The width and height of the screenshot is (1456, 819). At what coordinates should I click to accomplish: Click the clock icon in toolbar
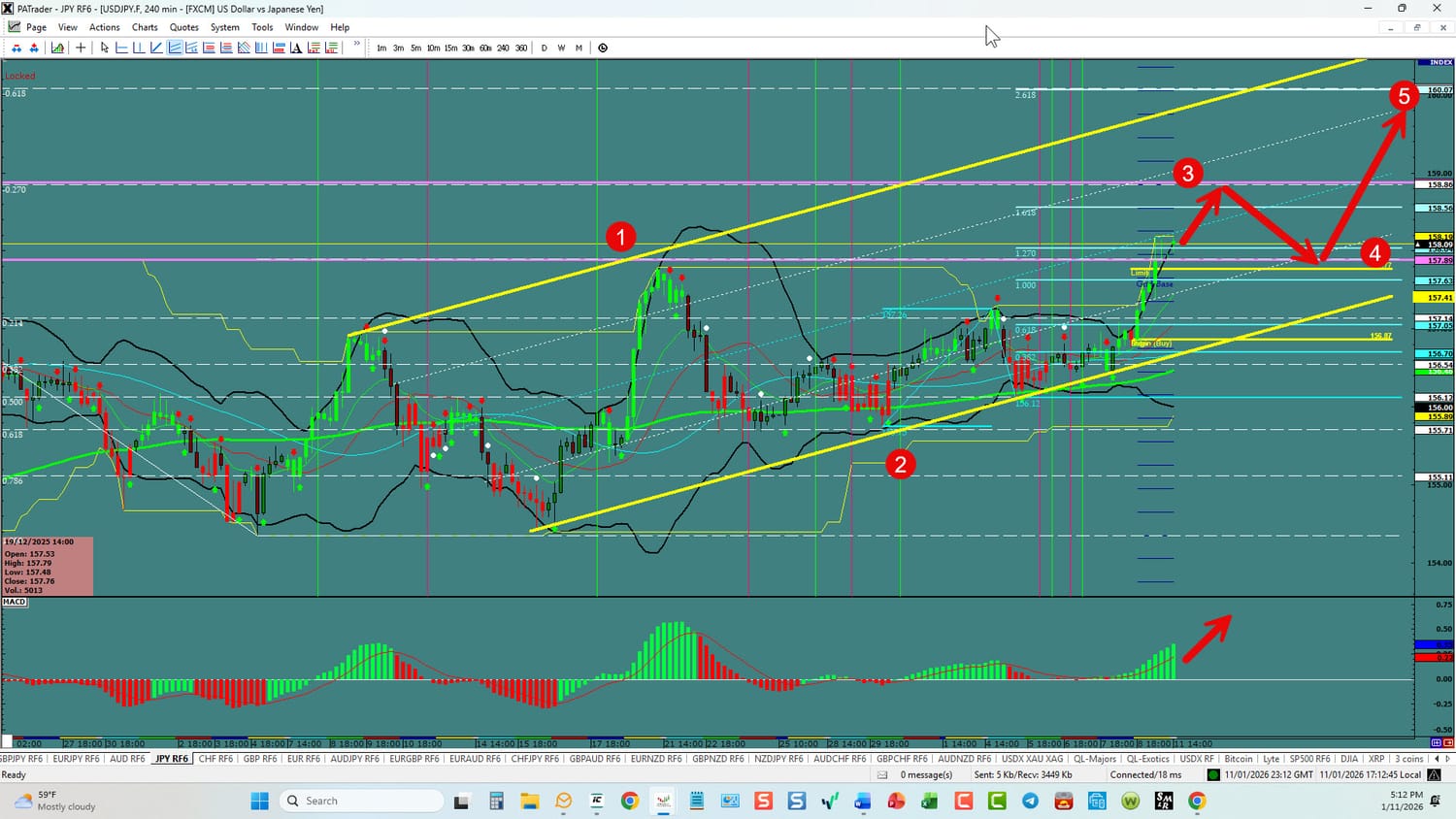[603, 48]
